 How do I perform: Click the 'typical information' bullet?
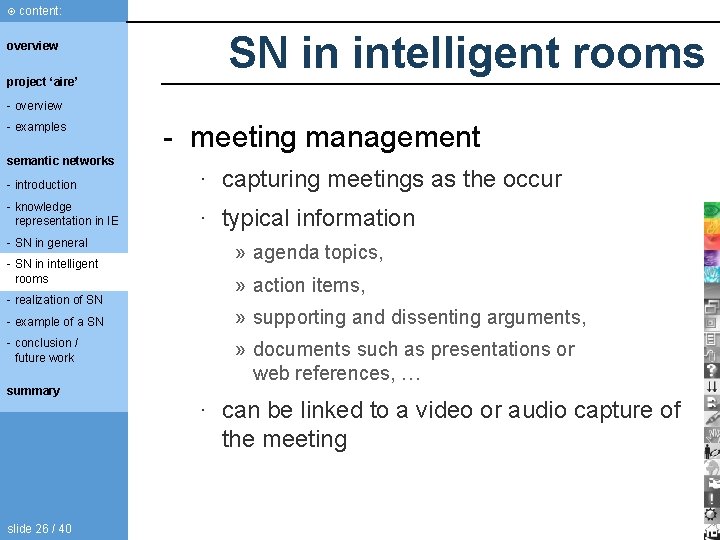(x=318, y=218)
